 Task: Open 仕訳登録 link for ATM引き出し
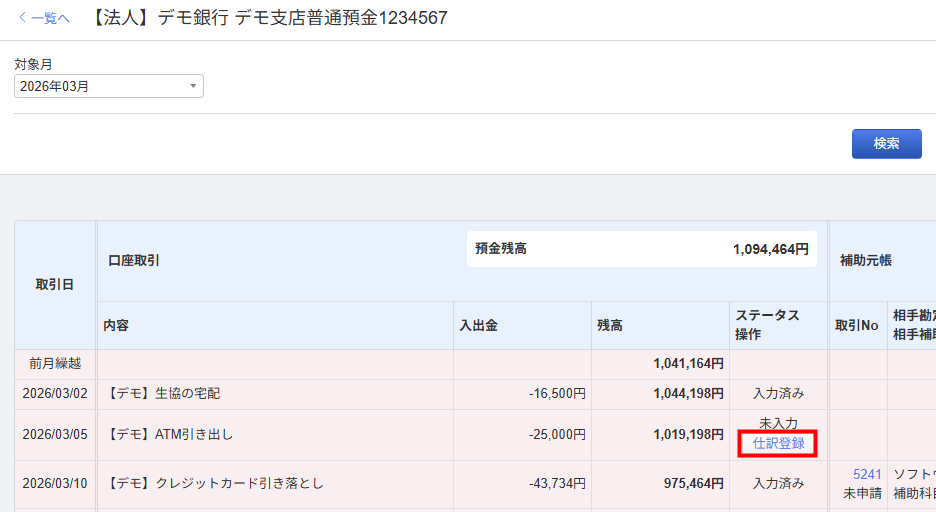tap(778, 443)
